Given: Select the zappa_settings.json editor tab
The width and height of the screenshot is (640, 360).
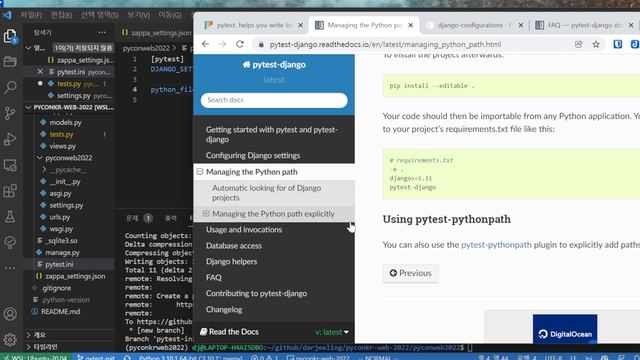Looking at the screenshot, I should pyautogui.click(x=156, y=33).
